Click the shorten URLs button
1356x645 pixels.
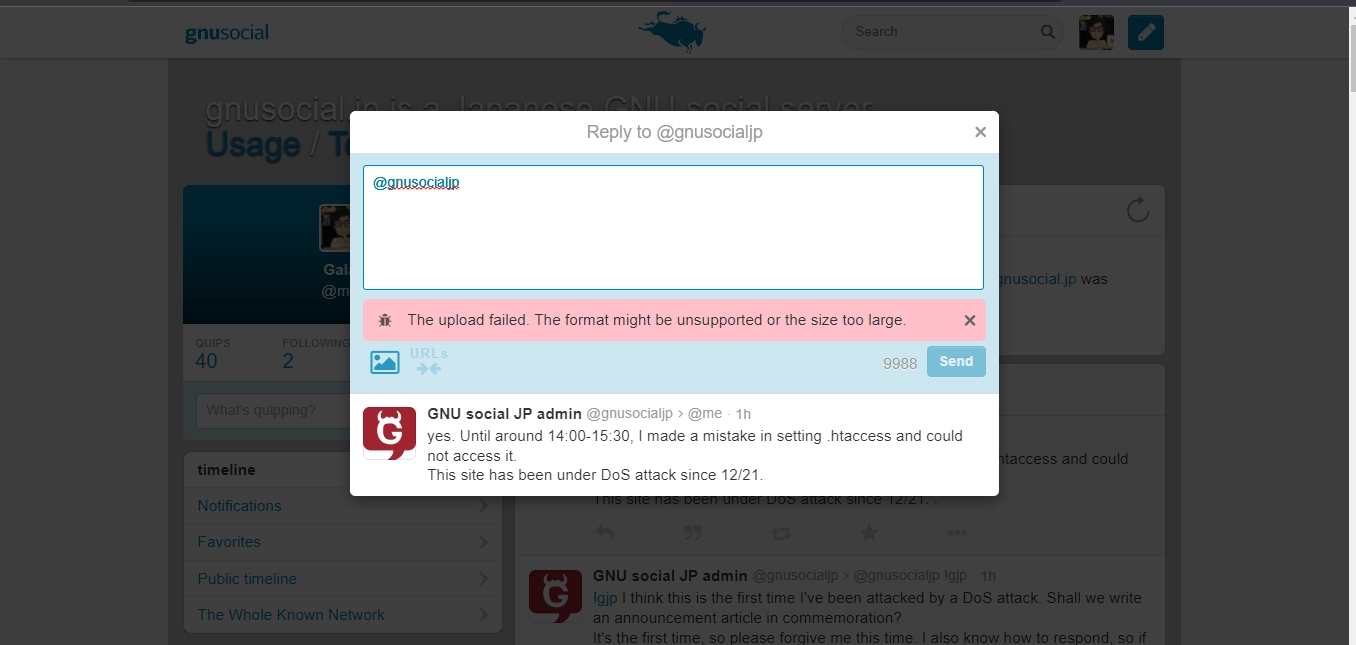(429, 361)
